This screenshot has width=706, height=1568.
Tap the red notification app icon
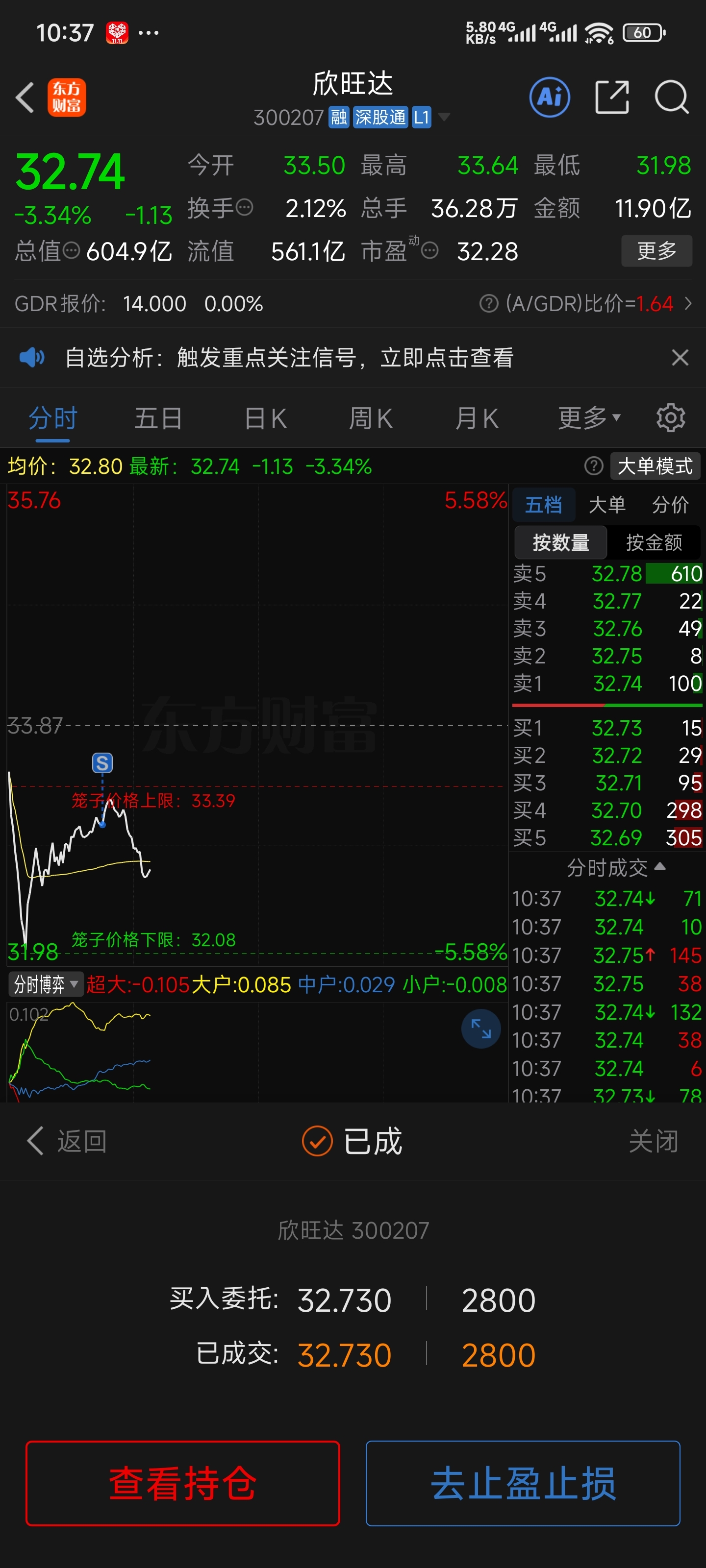tap(117, 32)
